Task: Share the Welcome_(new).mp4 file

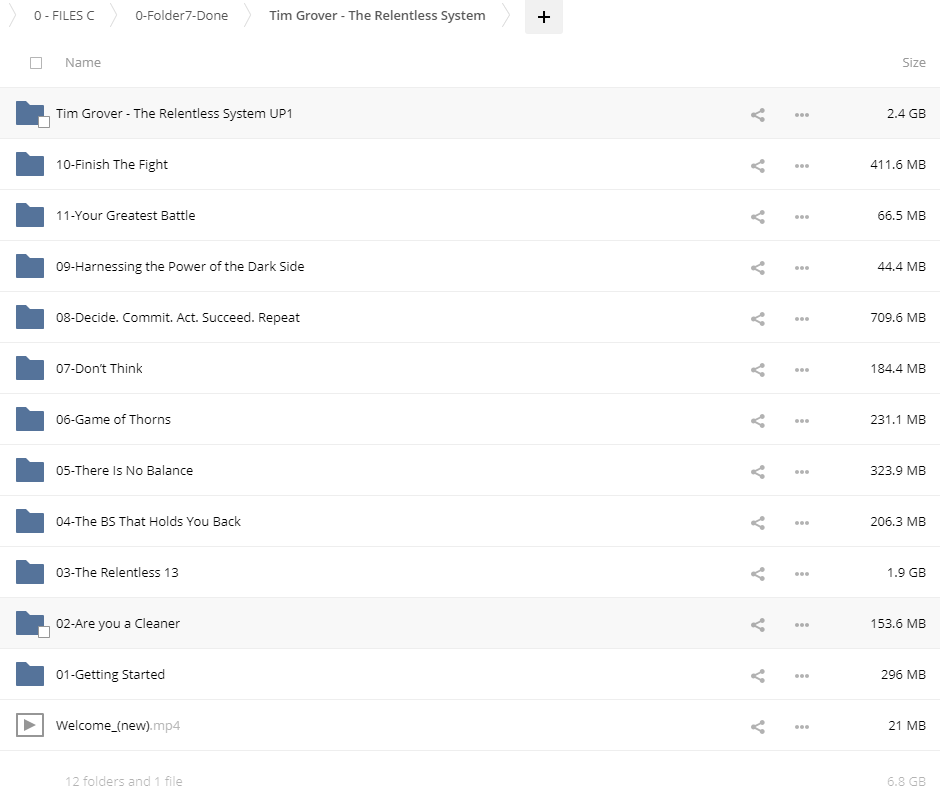Action: point(757,726)
